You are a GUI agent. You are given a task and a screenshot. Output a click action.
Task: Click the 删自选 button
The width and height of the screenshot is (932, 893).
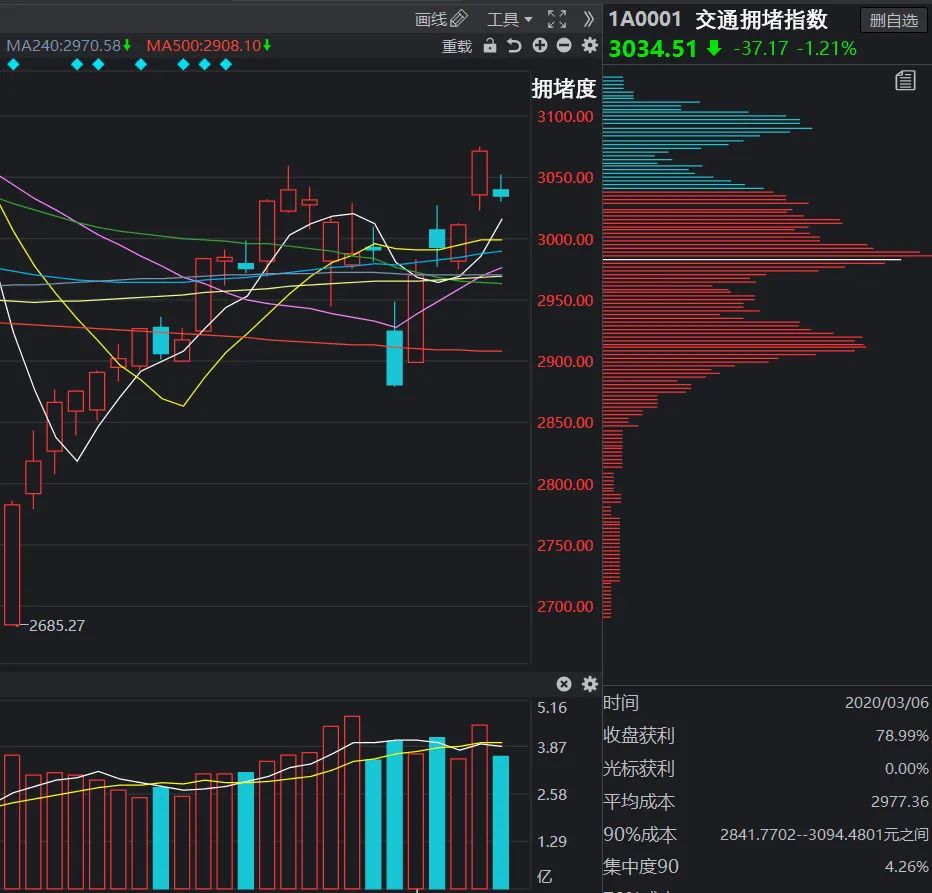[x=893, y=20]
